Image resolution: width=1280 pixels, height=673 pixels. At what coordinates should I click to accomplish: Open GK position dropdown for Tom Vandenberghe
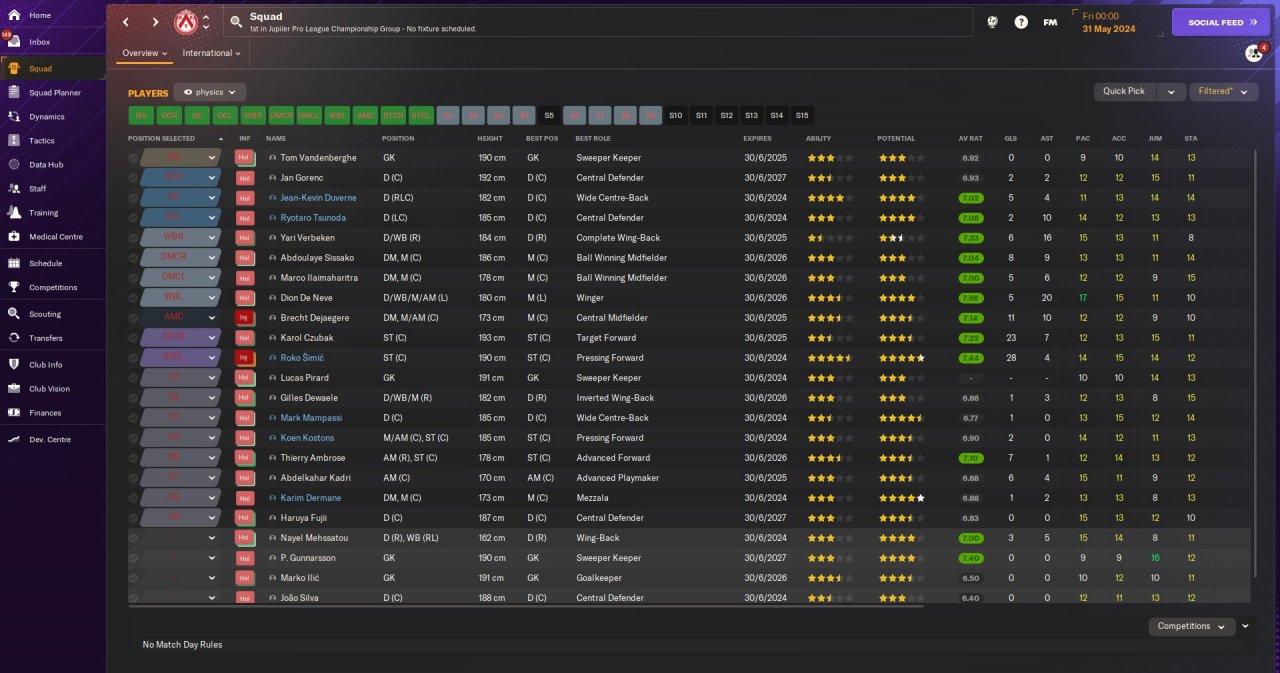point(180,157)
